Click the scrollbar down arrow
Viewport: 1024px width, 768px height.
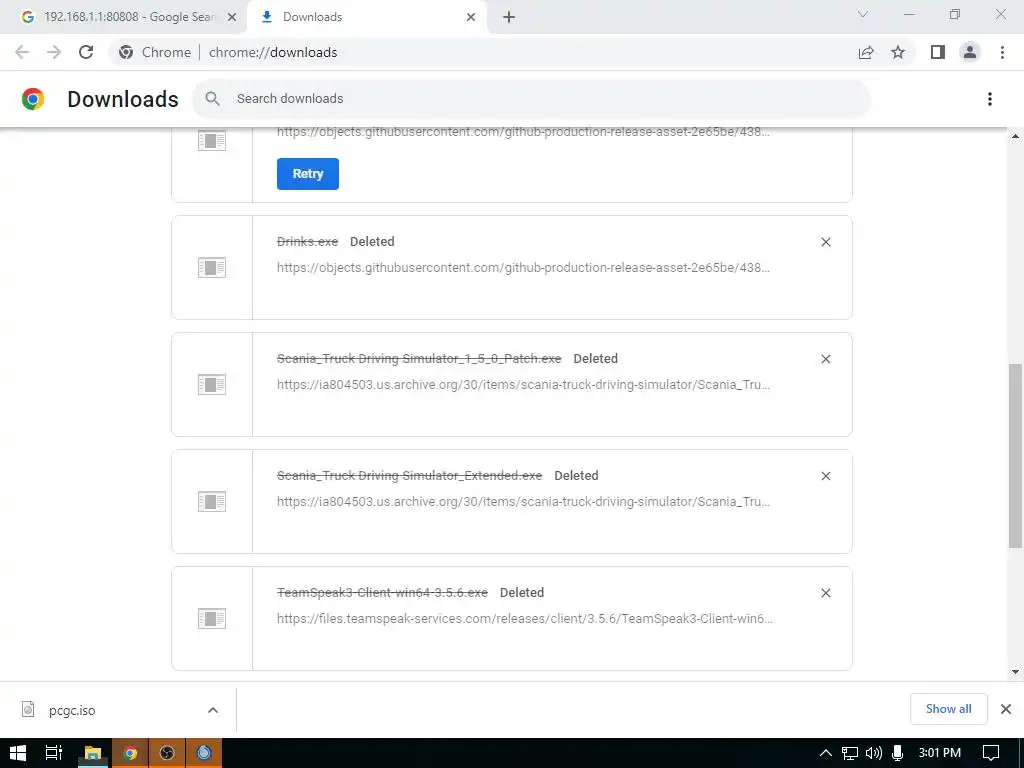(1016, 671)
